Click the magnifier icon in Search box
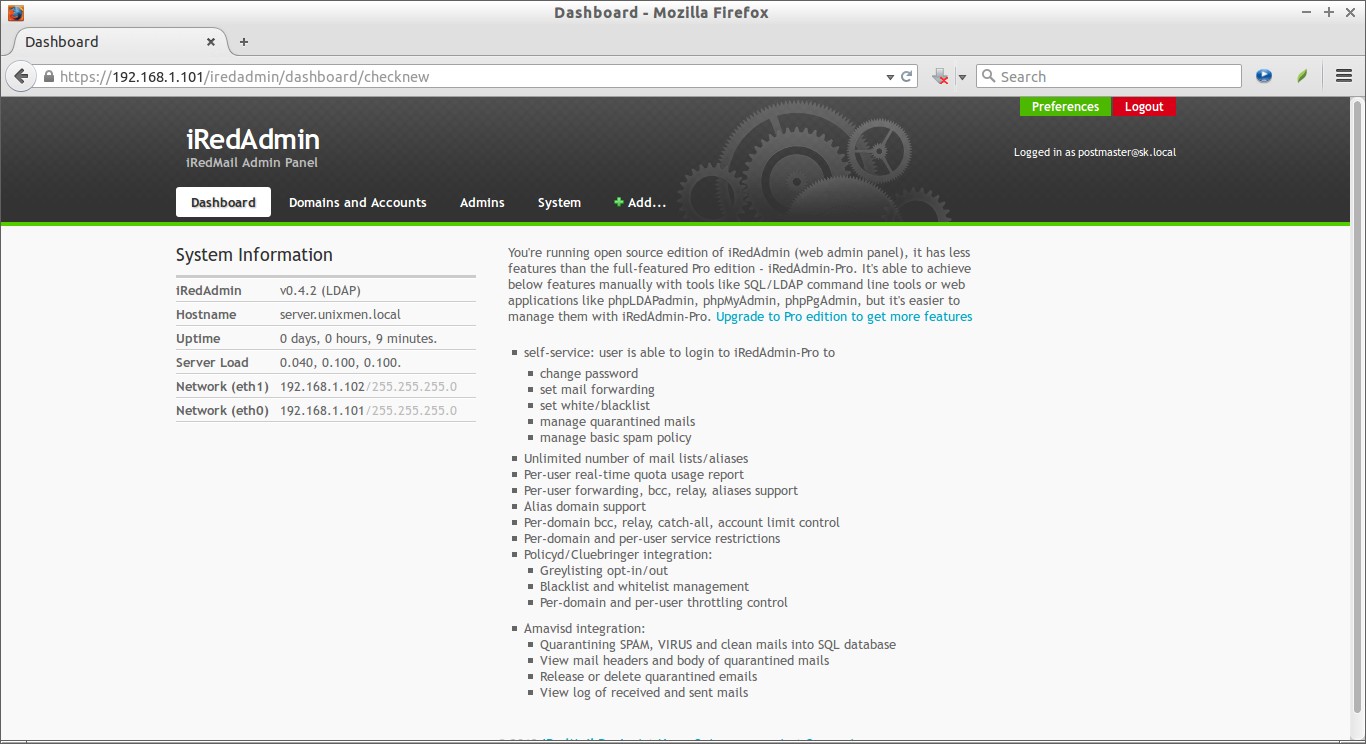 click(x=988, y=76)
